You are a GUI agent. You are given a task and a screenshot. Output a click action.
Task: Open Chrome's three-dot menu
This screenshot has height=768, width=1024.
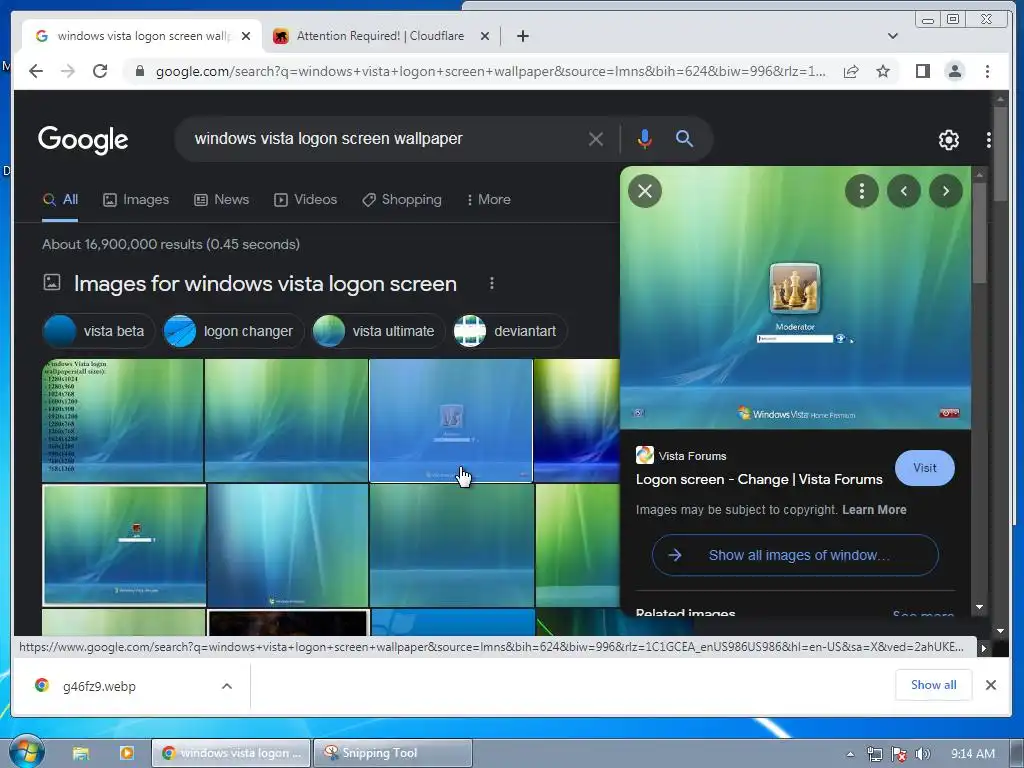[987, 71]
